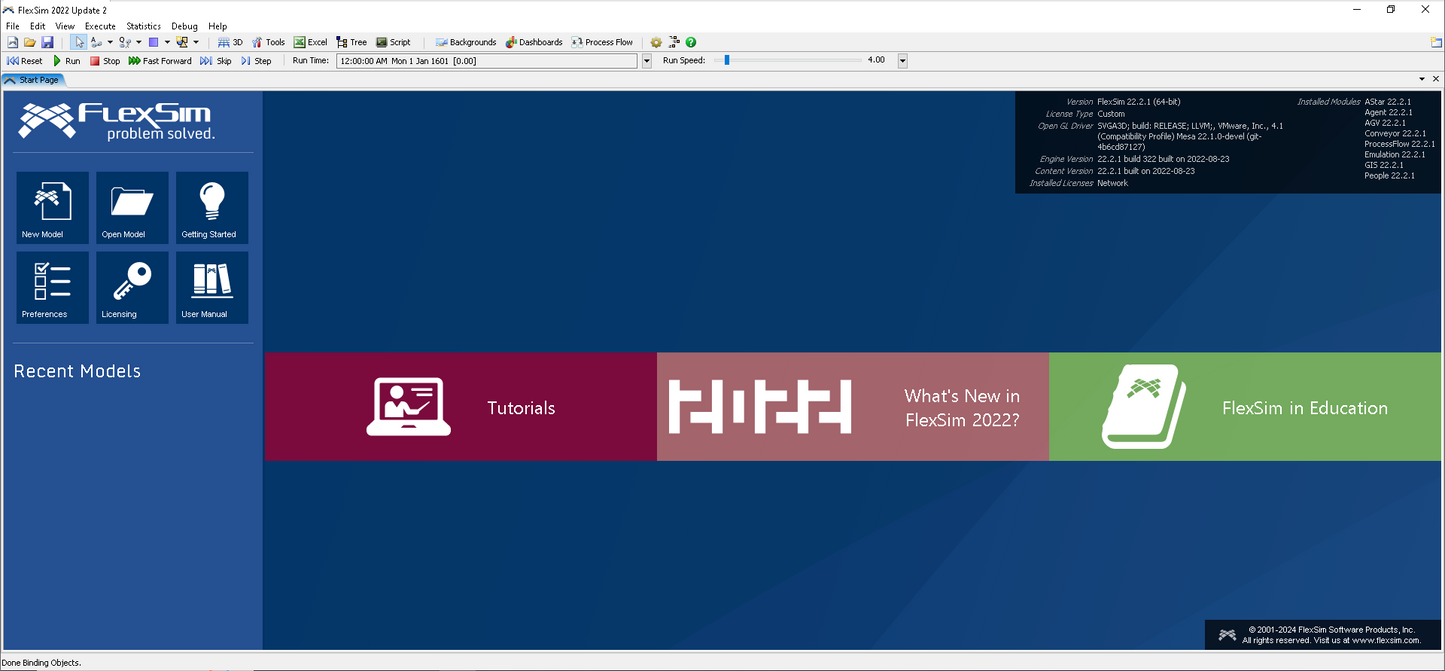Open the View menu

click(65, 26)
